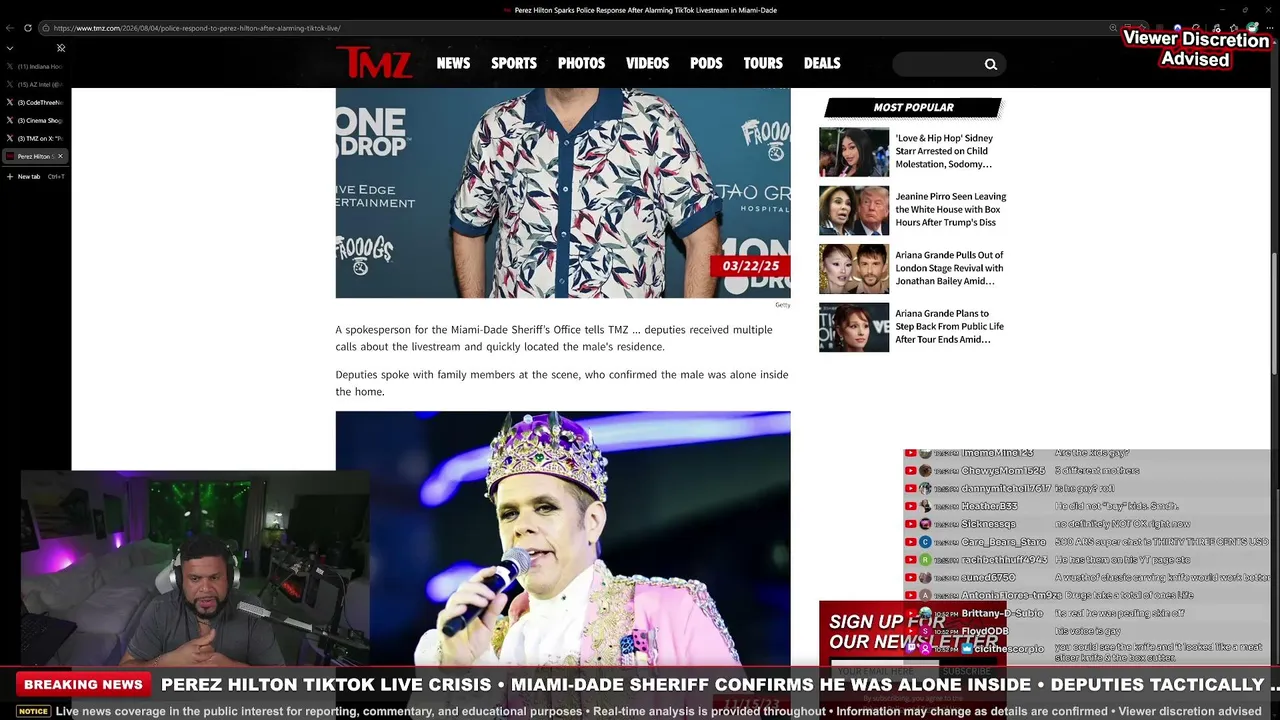Image resolution: width=1280 pixels, height=720 pixels.
Task: Click the TMZ search magnifier icon
Action: (x=991, y=64)
